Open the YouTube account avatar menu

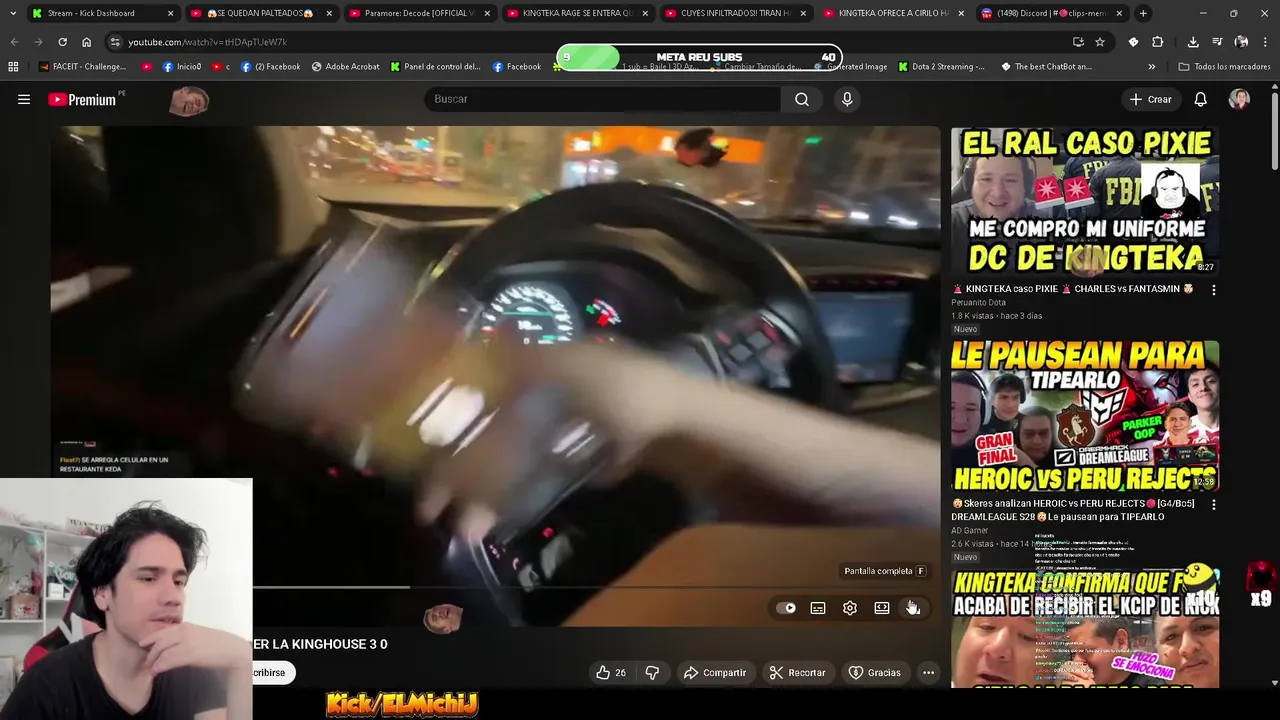pyautogui.click(x=1239, y=99)
